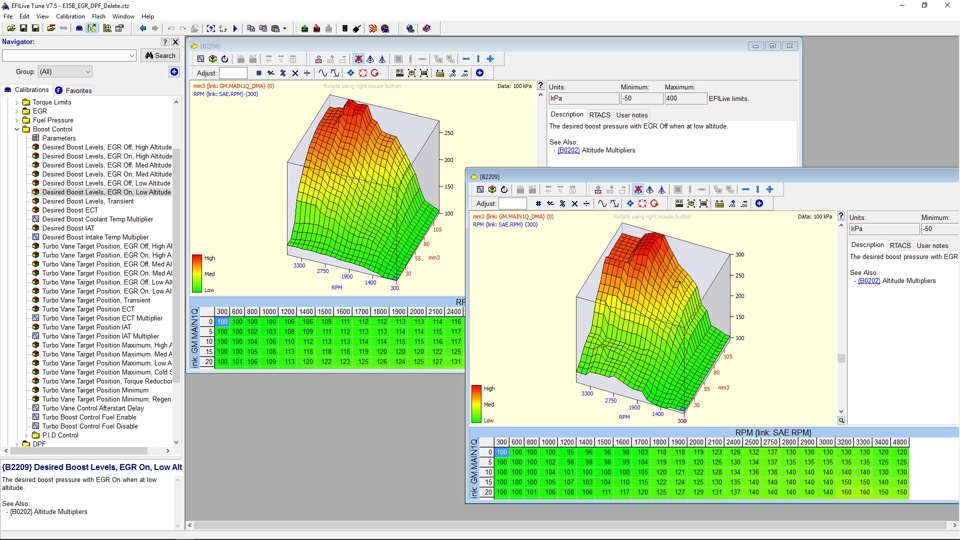960x540 pixels.
Task: Click the divide icon in B2206 Adjust toolbar
Action: click(307, 73)
